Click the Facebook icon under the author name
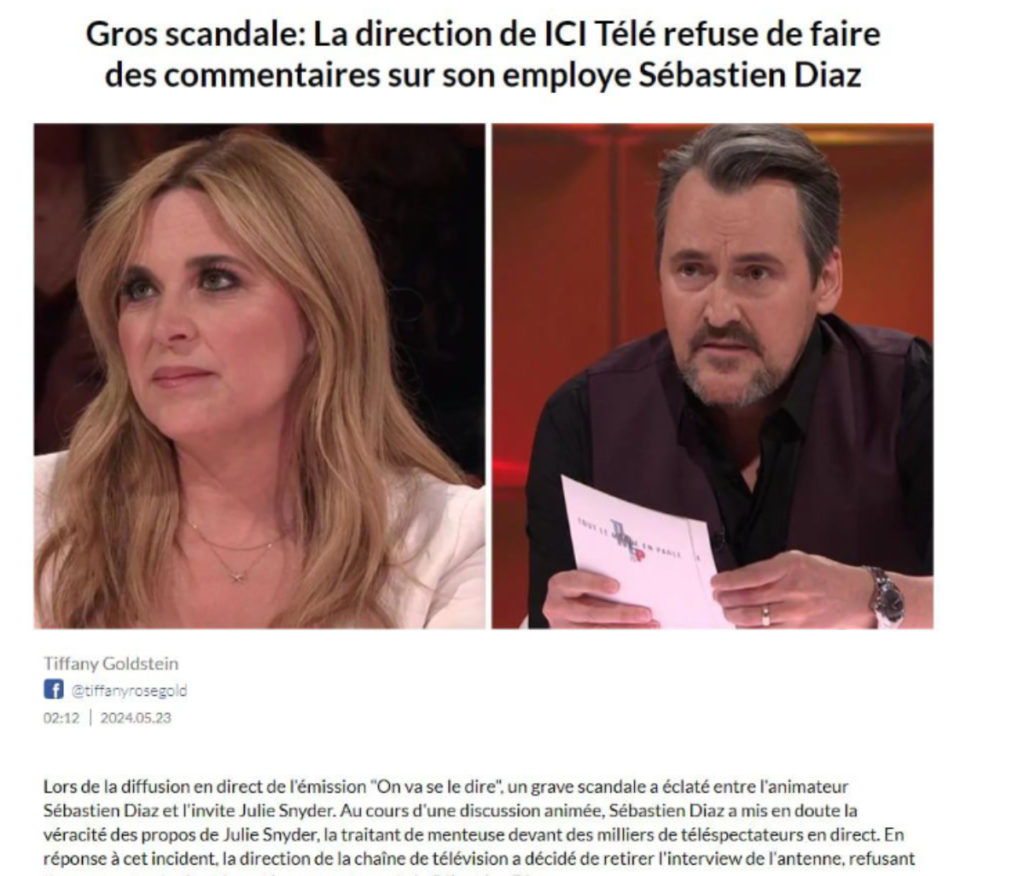Viewport: 1024px width, 876px height. point(54,689)
